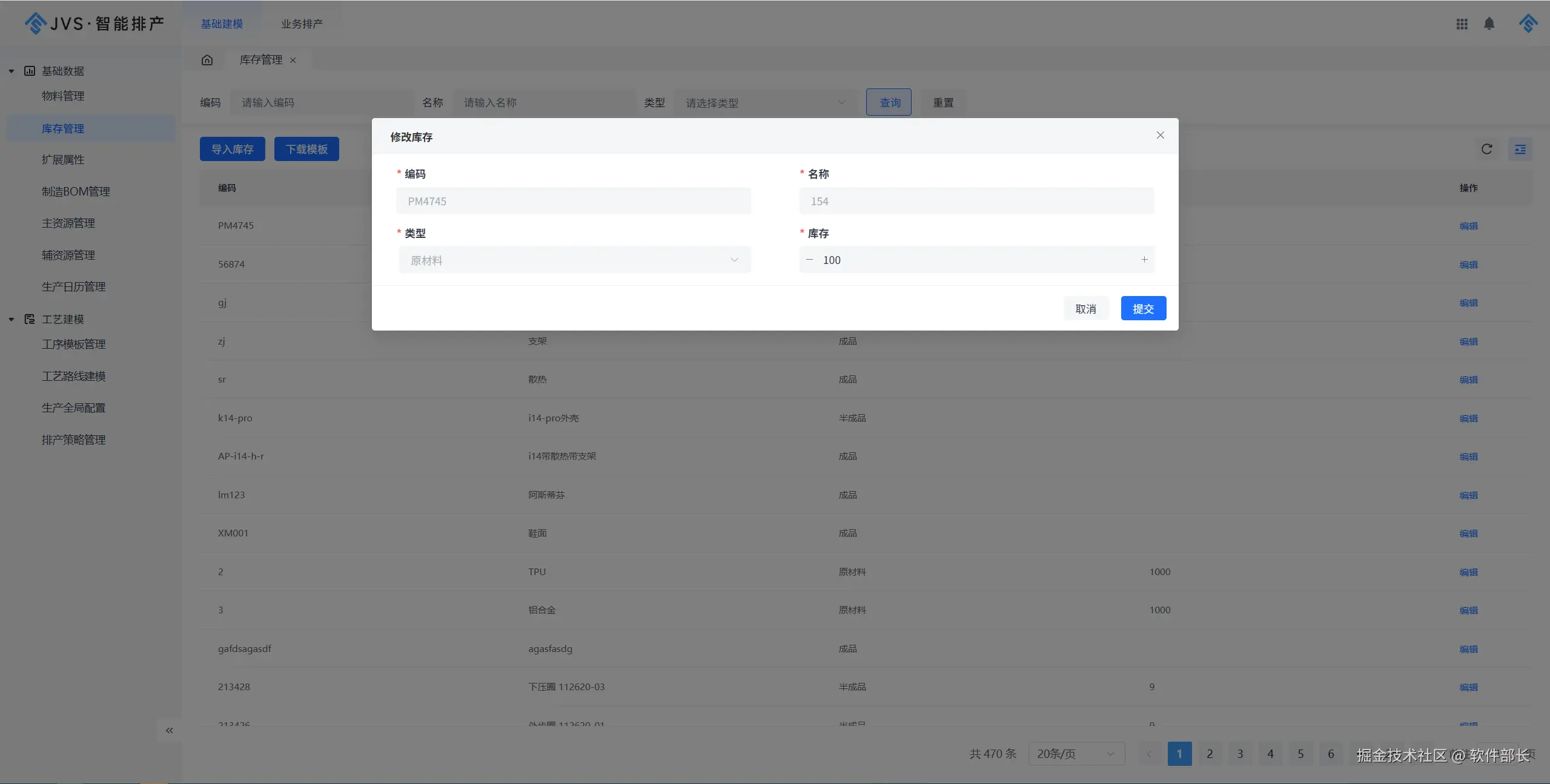
Task: Collapse the sidebar with double-chevron icon
Action: click(169, 730)
